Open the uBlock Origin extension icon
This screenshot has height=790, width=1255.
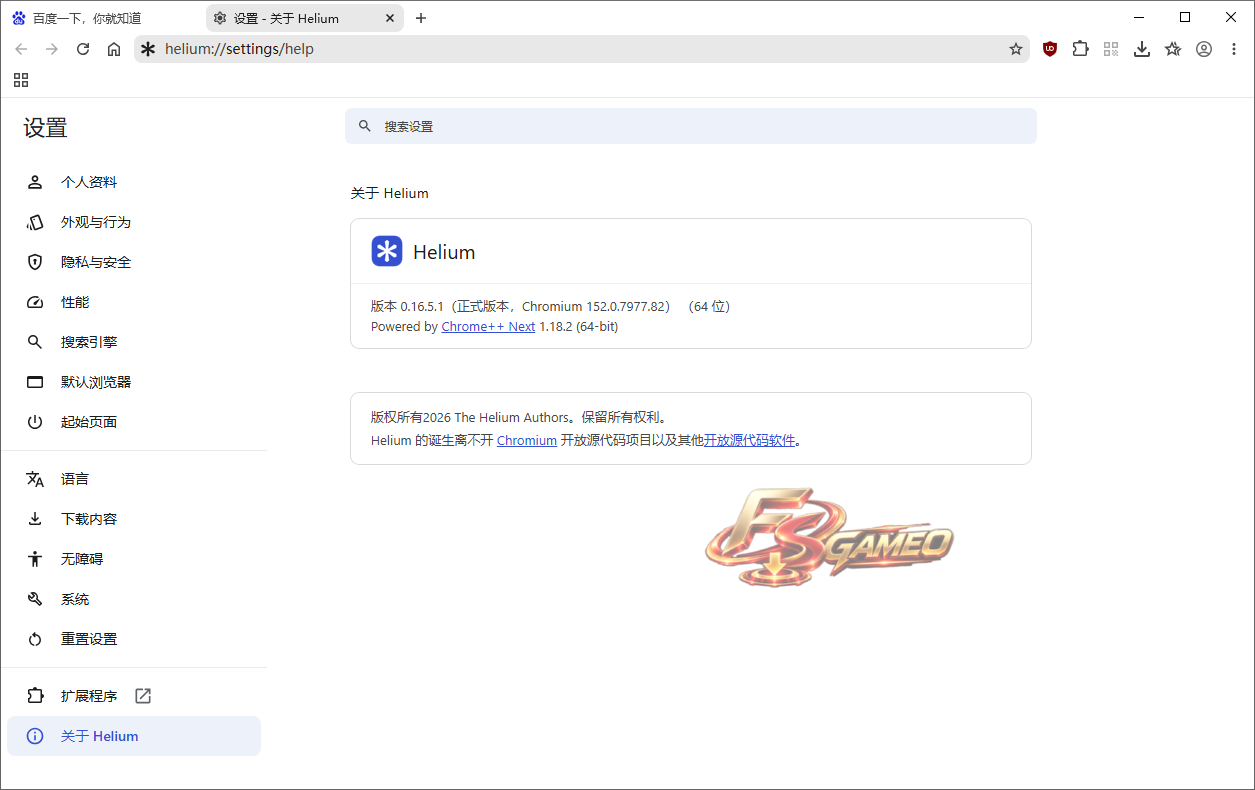(1049, 49)
